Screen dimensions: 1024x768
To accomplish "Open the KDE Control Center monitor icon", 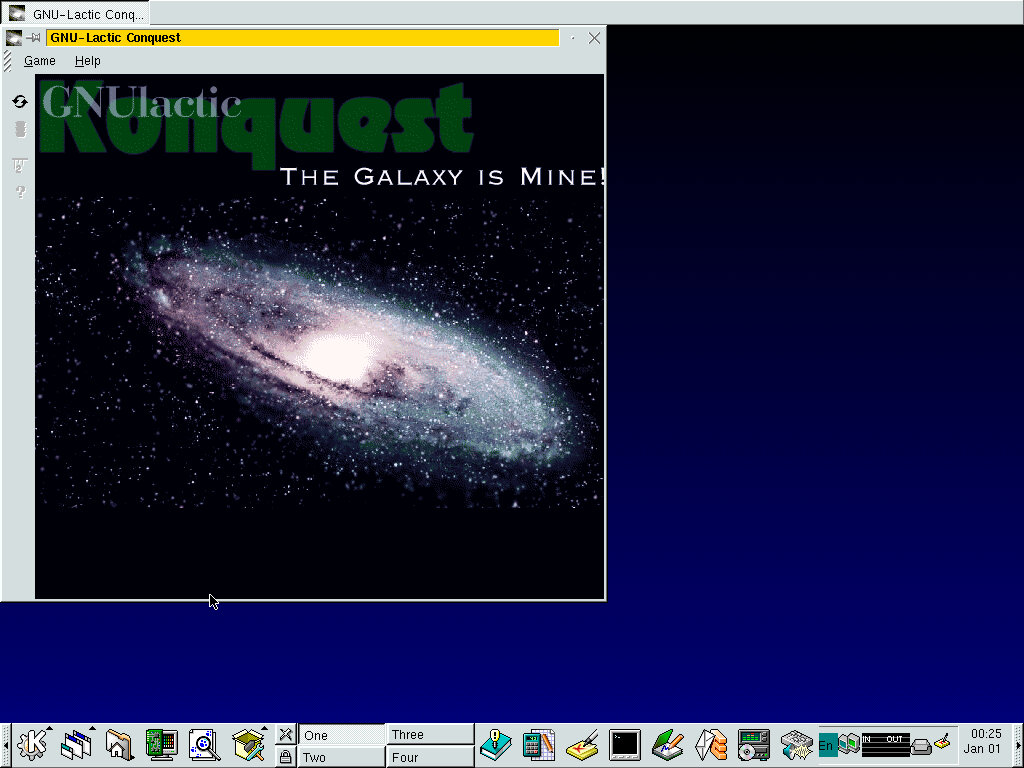I will [x=161, y=744].
